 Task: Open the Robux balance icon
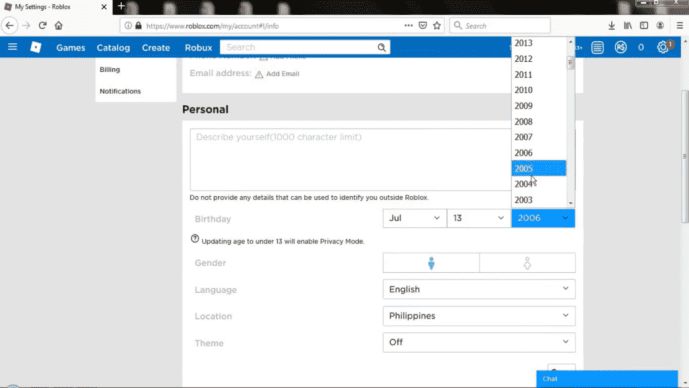[x=620, y=47]
